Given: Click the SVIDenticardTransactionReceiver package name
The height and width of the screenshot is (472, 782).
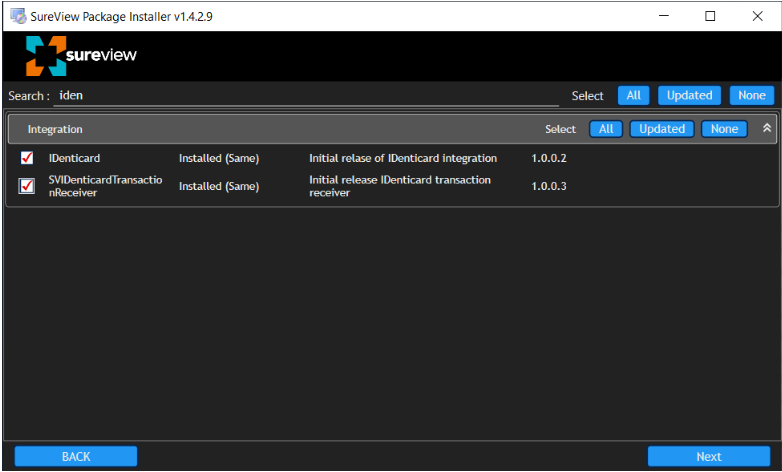Looking at the screenshot, I should 105,186.
